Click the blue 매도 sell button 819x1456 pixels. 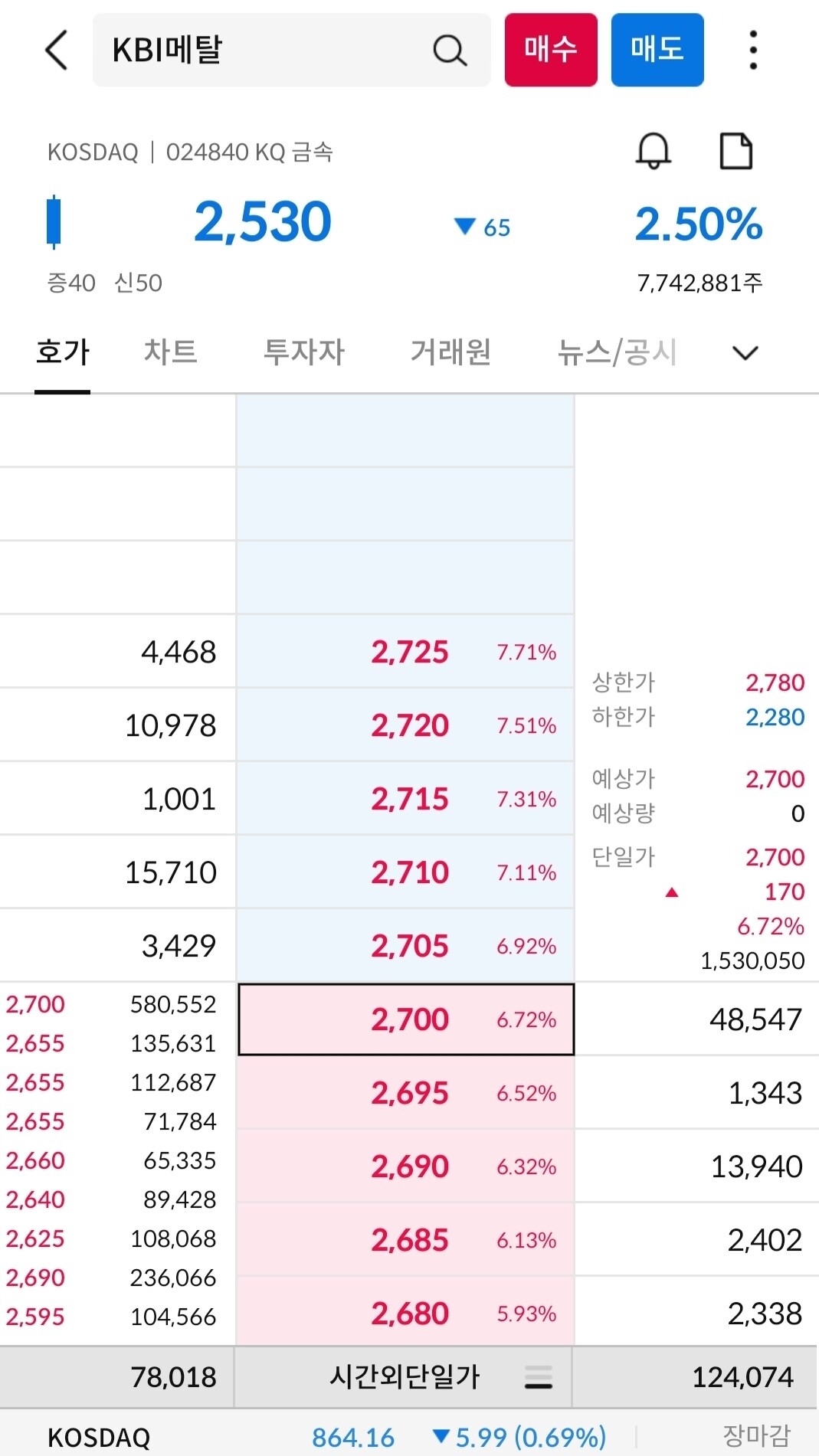tap(657, 49)
